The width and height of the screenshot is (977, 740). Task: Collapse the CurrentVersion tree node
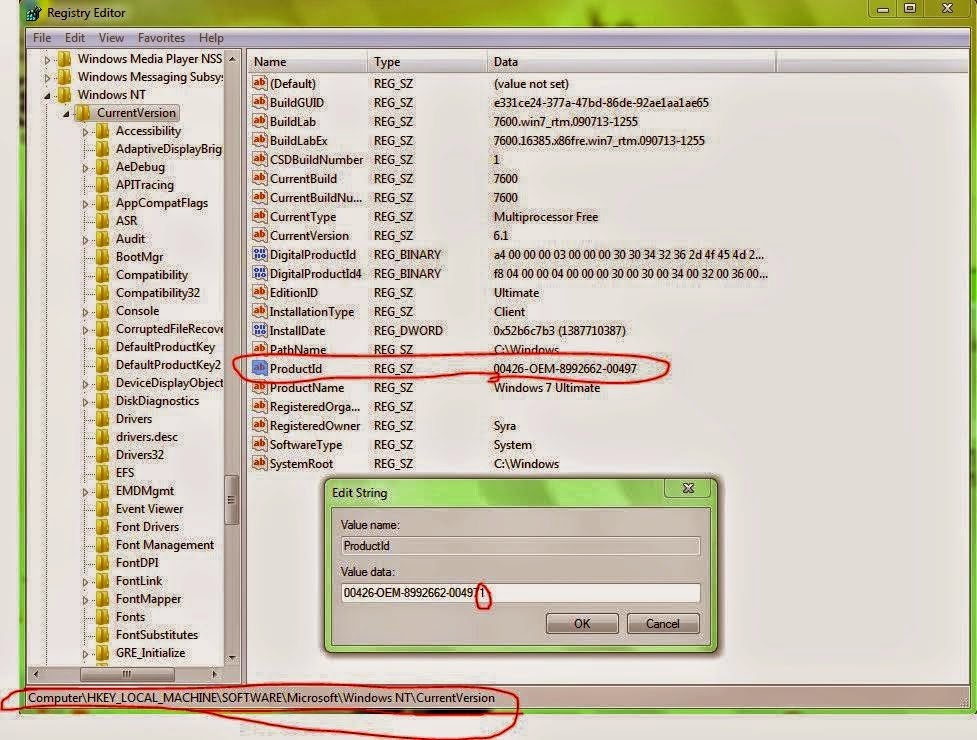click(x=67, y=113)
